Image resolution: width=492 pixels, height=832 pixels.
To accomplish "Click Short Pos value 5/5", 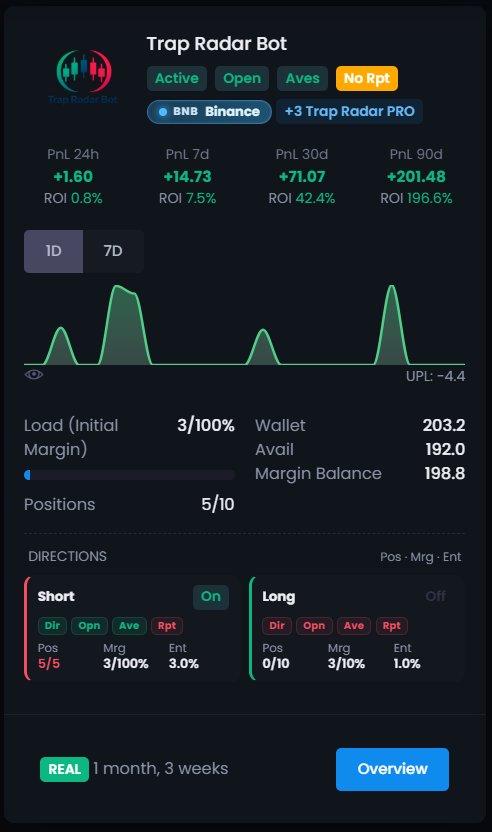I will click(x=49, y=664).
